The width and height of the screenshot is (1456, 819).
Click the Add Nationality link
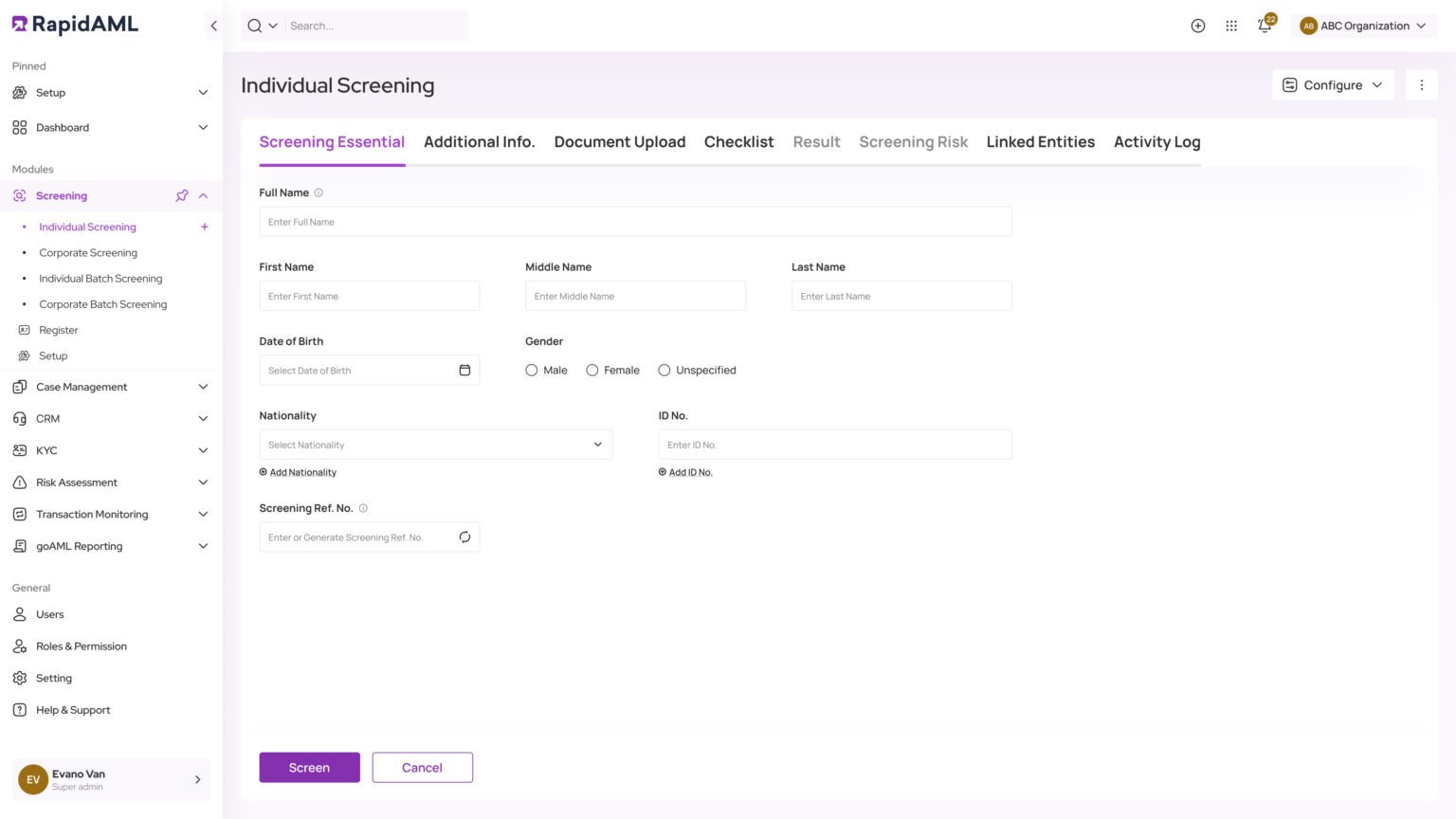(x=298, y=472)
